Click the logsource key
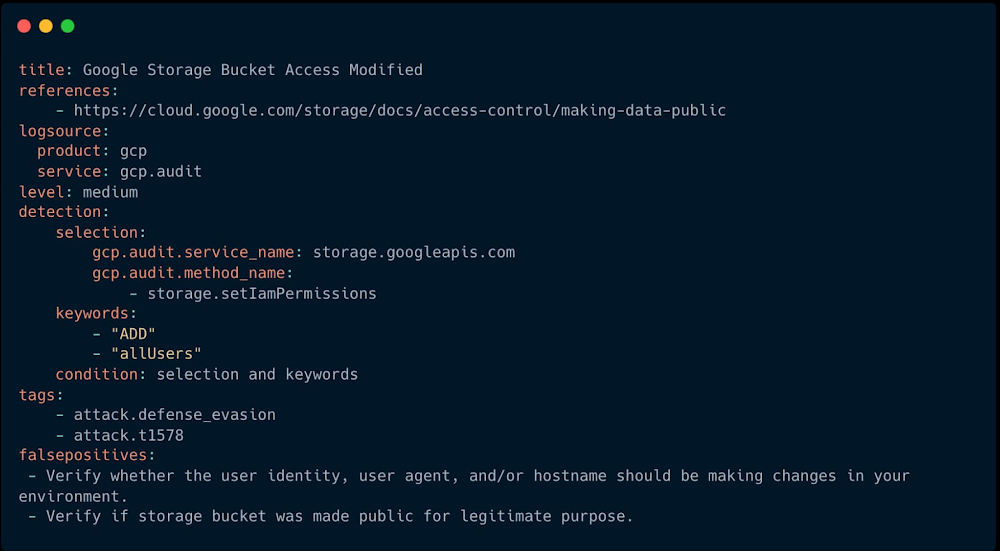This screenshot has height=551, width=1000. tap(60, 131)
